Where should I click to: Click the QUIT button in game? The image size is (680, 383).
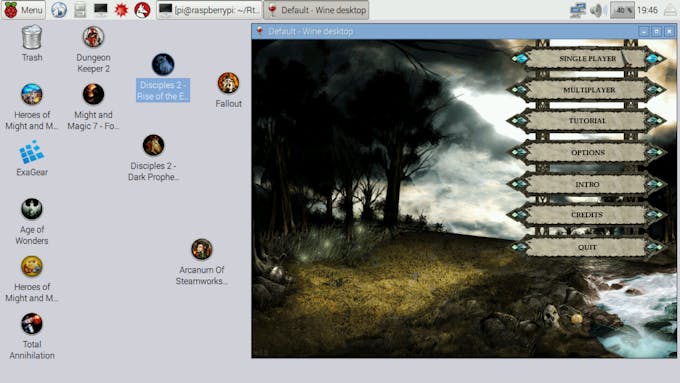coord(588,247)
